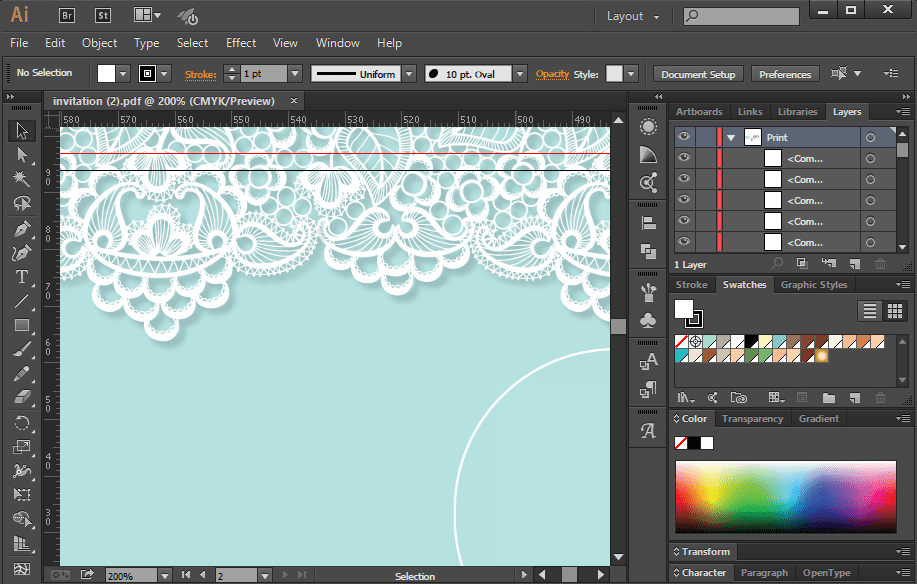Image resolution: width=917 pixels, height=584 pixels.
Task: Open Adobe Bridge via the Br icon
Action: (x=67, y=16)
